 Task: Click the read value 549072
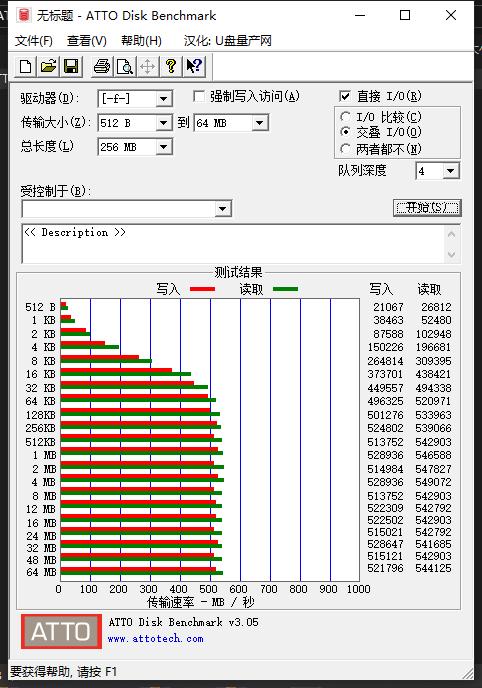tap(433, 482)
